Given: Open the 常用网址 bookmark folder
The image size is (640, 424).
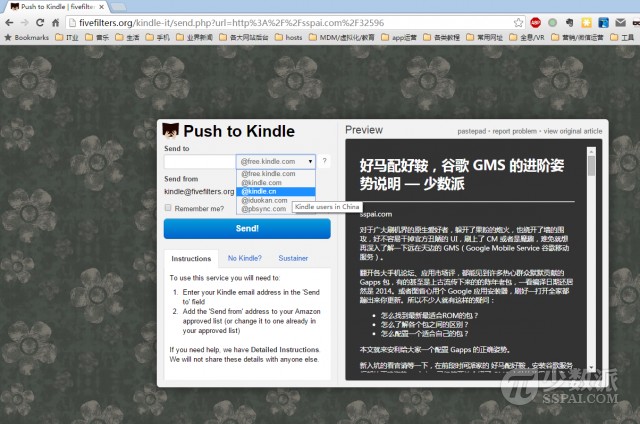Looking at the screenshot, I should pos(484,38).
